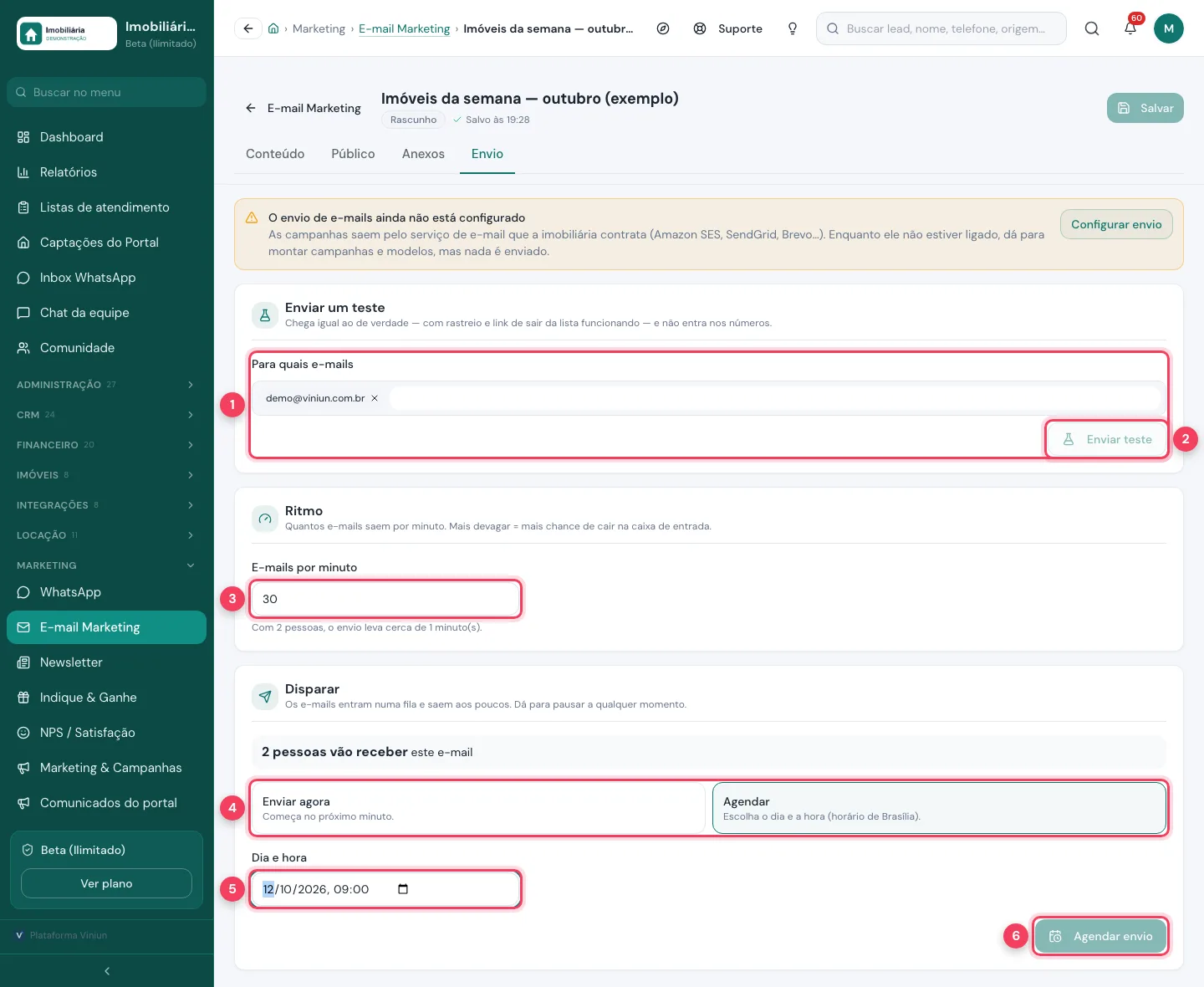This screenshot has height=987, width=1204.
Task: Open Comunicados do portal
Action: click(106, 803)
